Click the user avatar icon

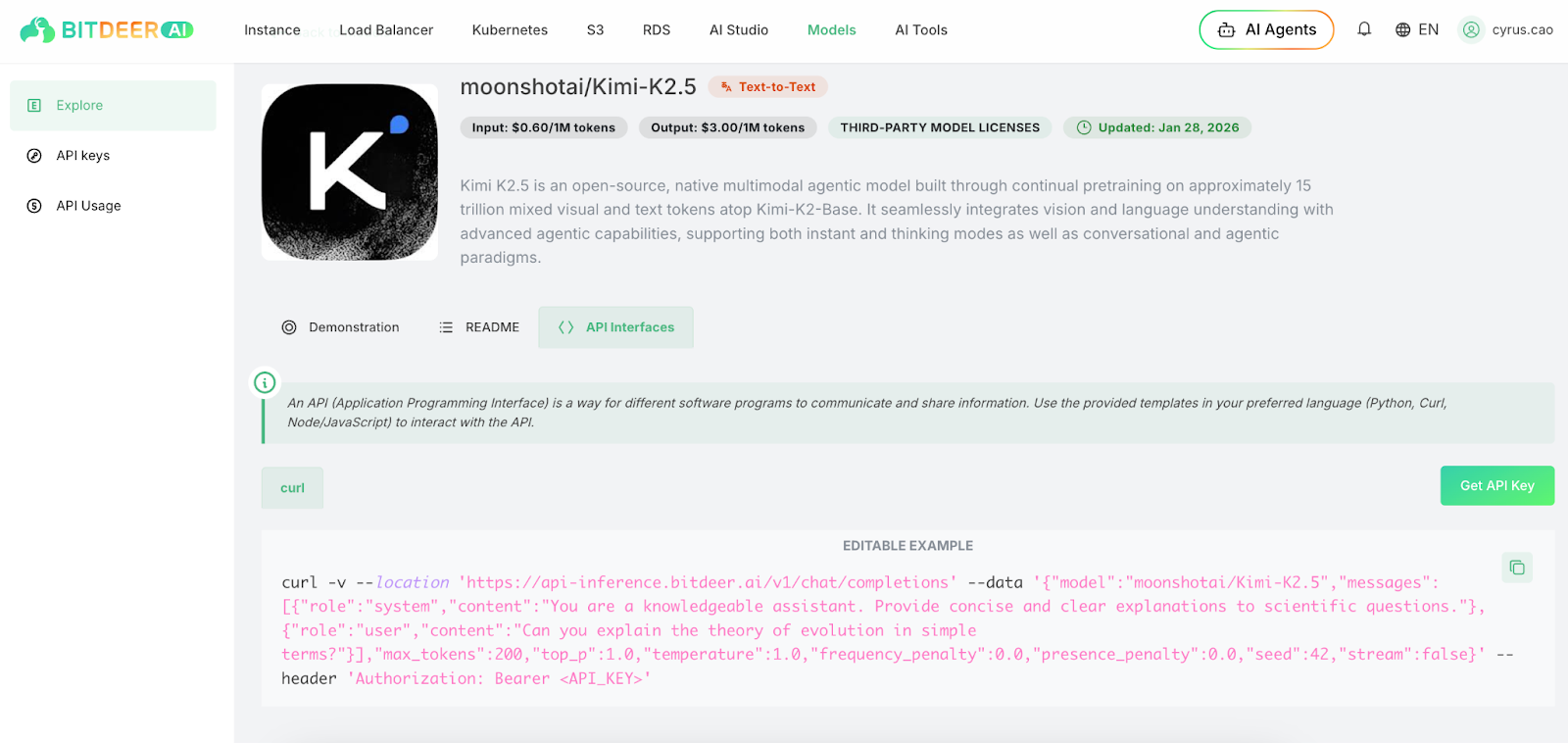1471,30
